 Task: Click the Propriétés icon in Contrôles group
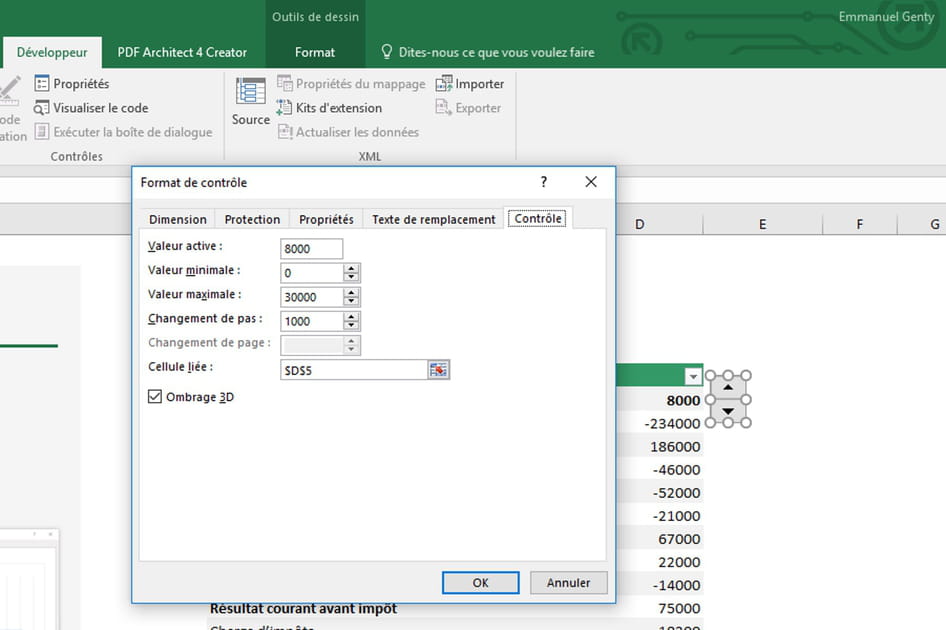click(x=42, y=84)
